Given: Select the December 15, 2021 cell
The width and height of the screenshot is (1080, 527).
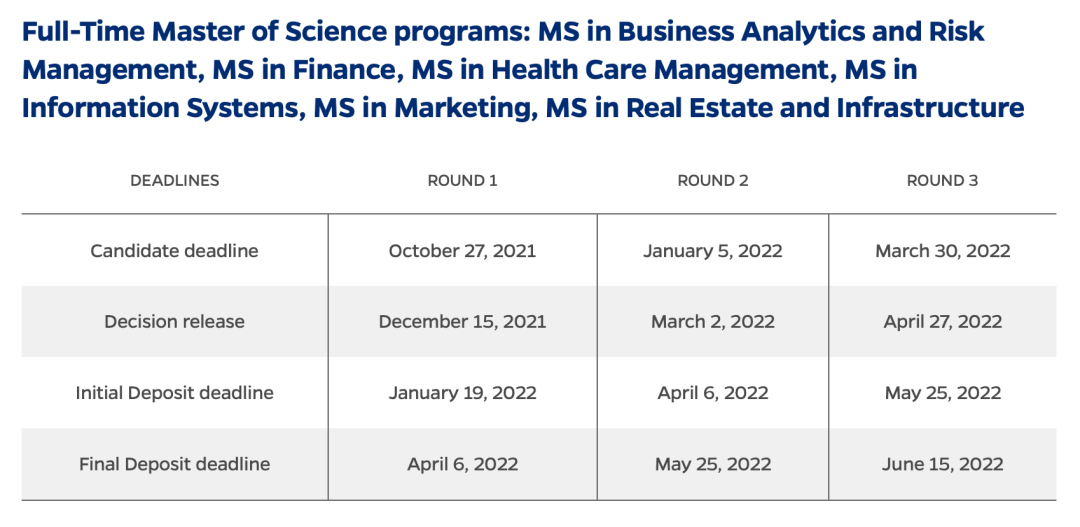Looking at the screenshot, I should tap(462, 322).
